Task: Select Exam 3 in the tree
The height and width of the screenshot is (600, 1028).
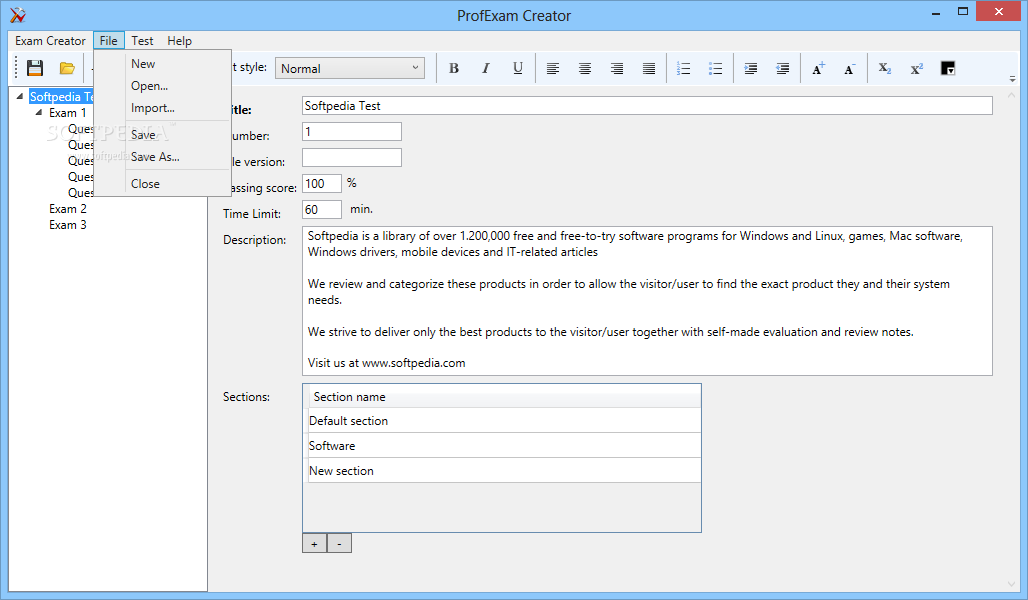Action: click(68, 225)
